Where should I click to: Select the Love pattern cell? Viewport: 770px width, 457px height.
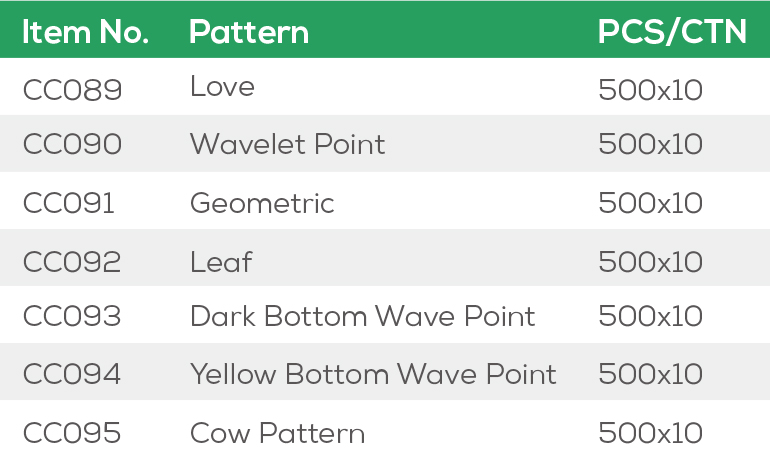pos(222,87)
